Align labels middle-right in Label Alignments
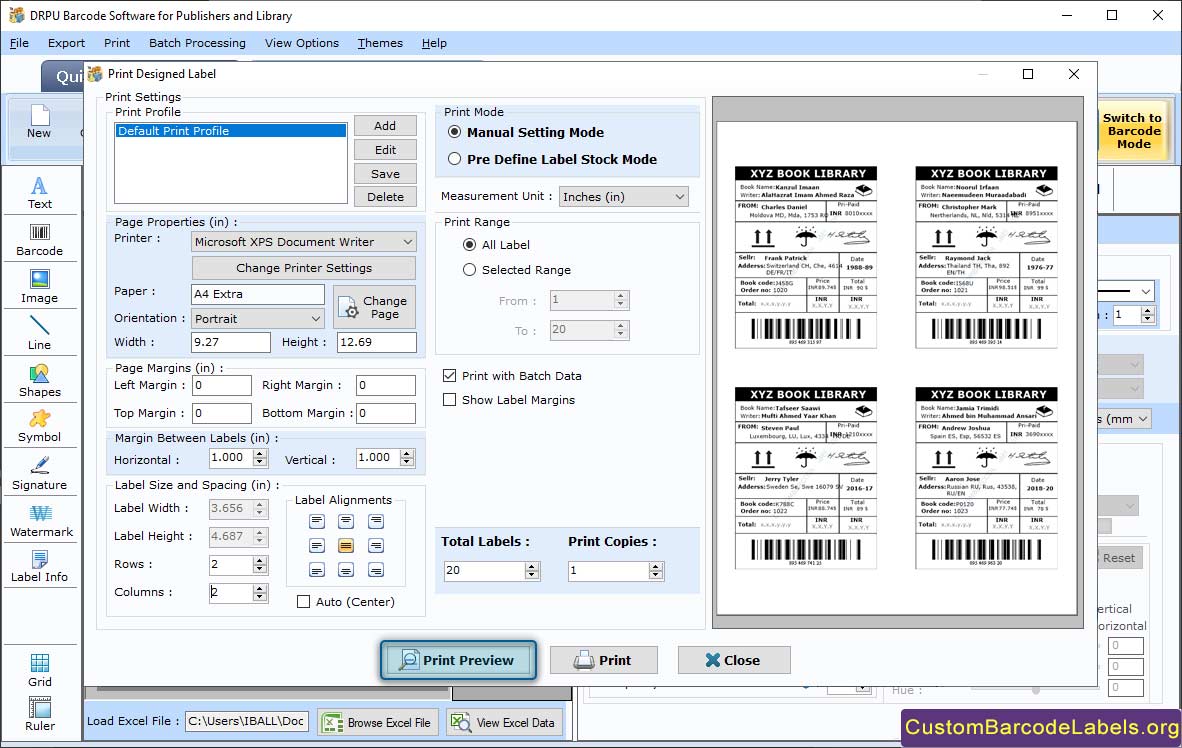Viewport: 1182px width, 748px height. [375, 545]
